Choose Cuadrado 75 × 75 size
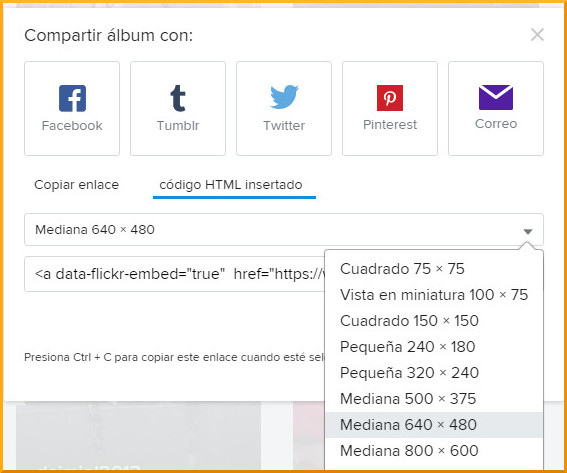The image size is (567, 473). coord(434,269)
